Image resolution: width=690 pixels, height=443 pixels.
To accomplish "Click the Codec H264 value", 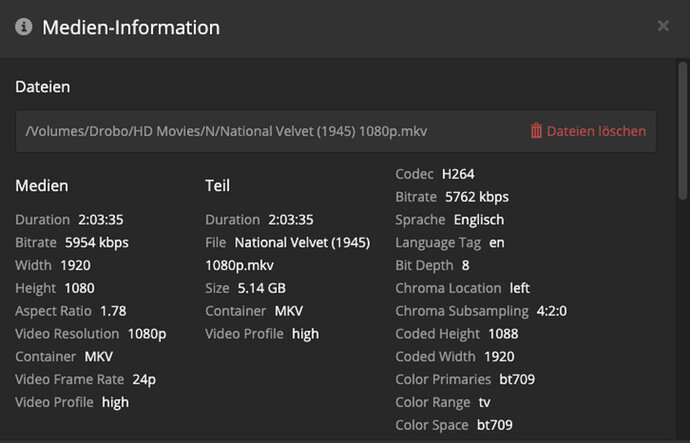I will (x=458, y=174).
